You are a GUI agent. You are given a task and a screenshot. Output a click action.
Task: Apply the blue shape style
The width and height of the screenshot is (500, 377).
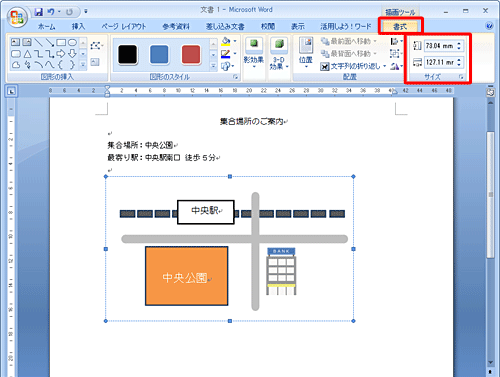coord(159,54)
